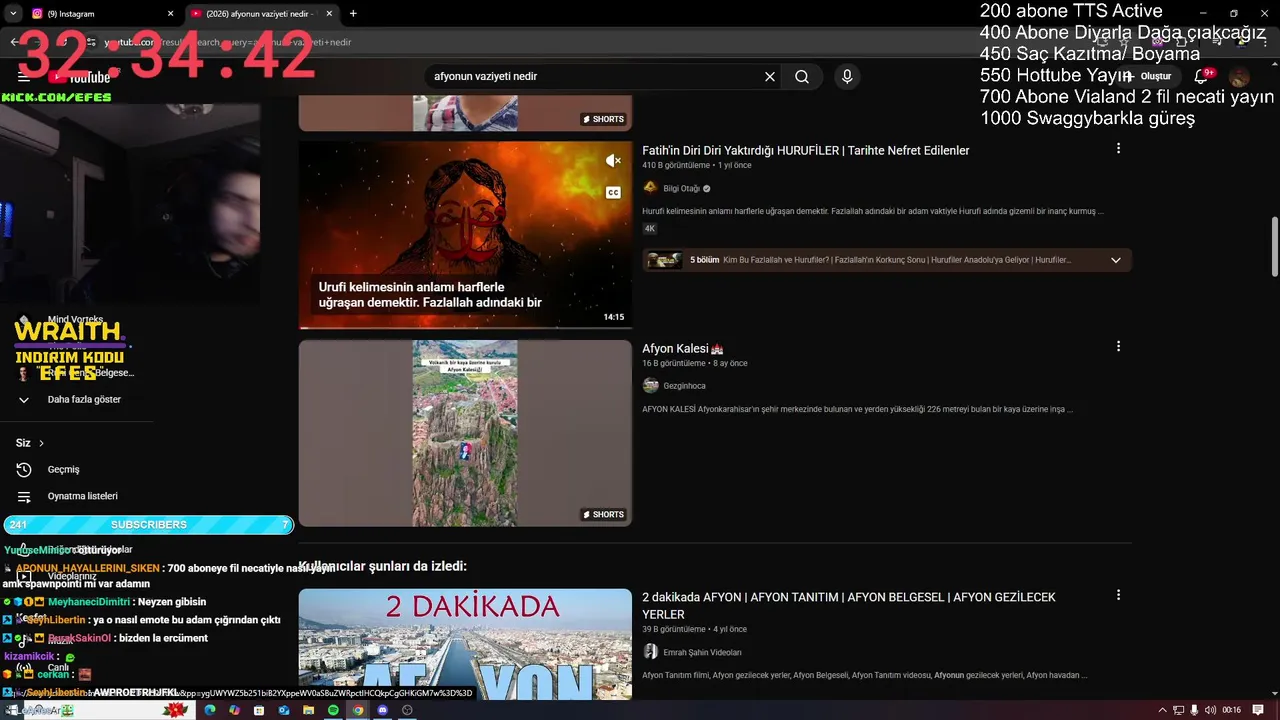Open more options for Afyon Kalesi
Image resolution: width=1280 pixels, height=720 pixels.
coord(1118,346)
